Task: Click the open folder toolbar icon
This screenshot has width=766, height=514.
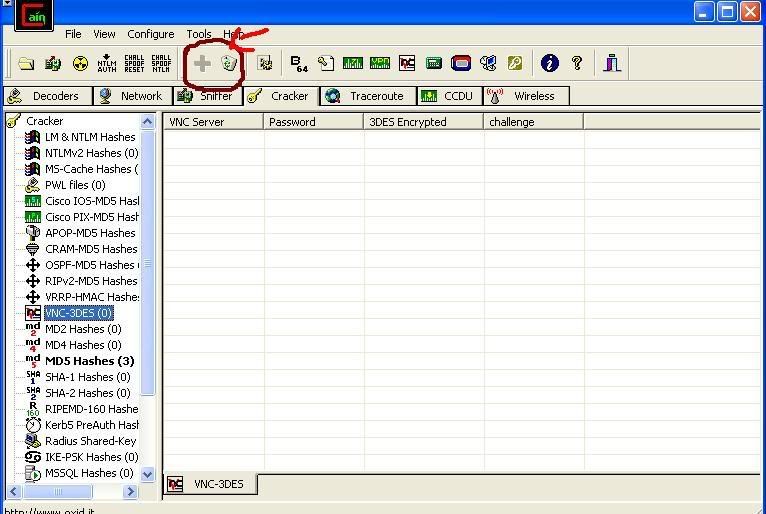Action: [26, 64]
